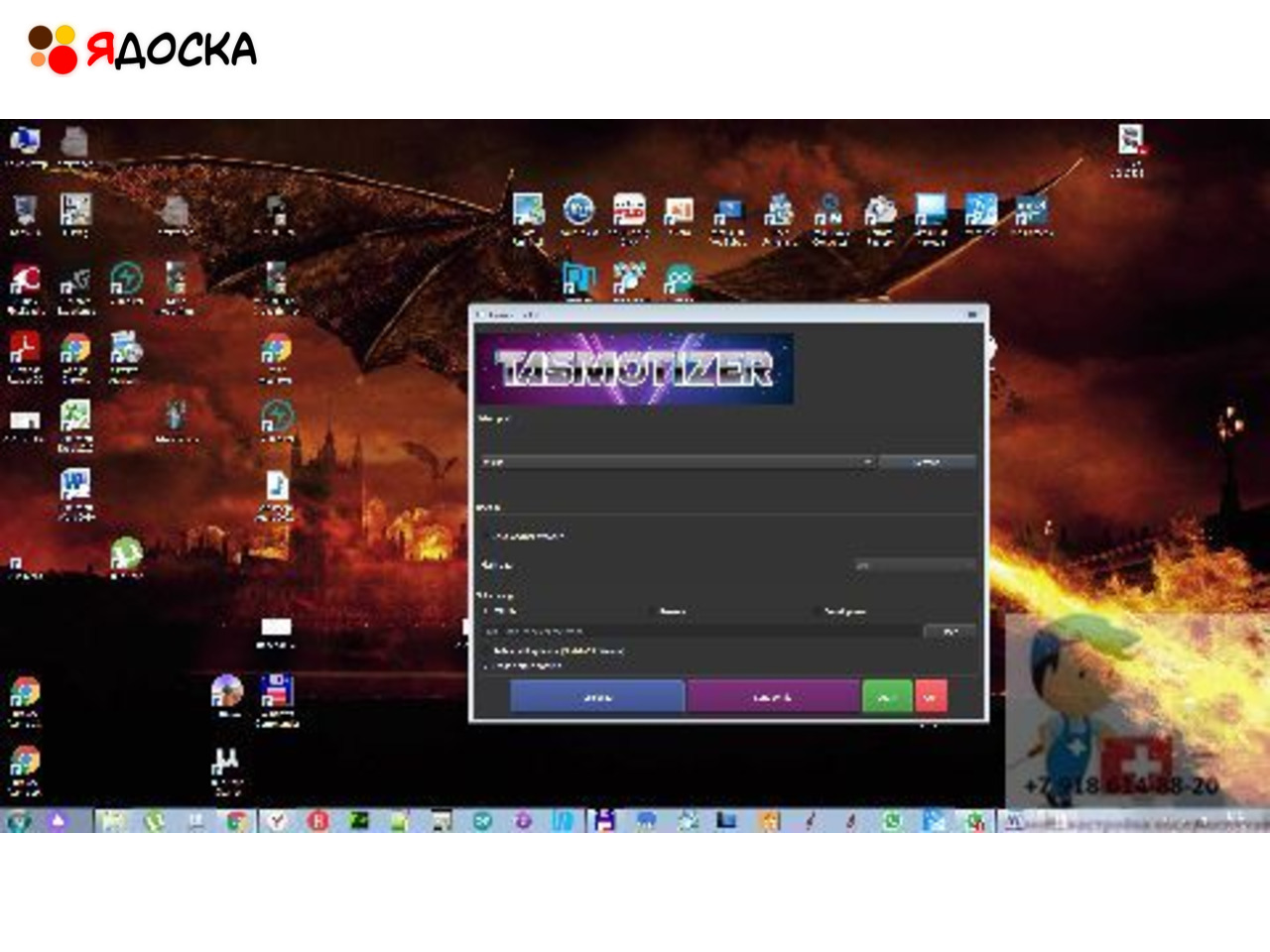The width and height of the screenshot is (1270, 952).
Task: Open the serial port dropdown in Tasmotizer
Action: (x=678, y=462)
